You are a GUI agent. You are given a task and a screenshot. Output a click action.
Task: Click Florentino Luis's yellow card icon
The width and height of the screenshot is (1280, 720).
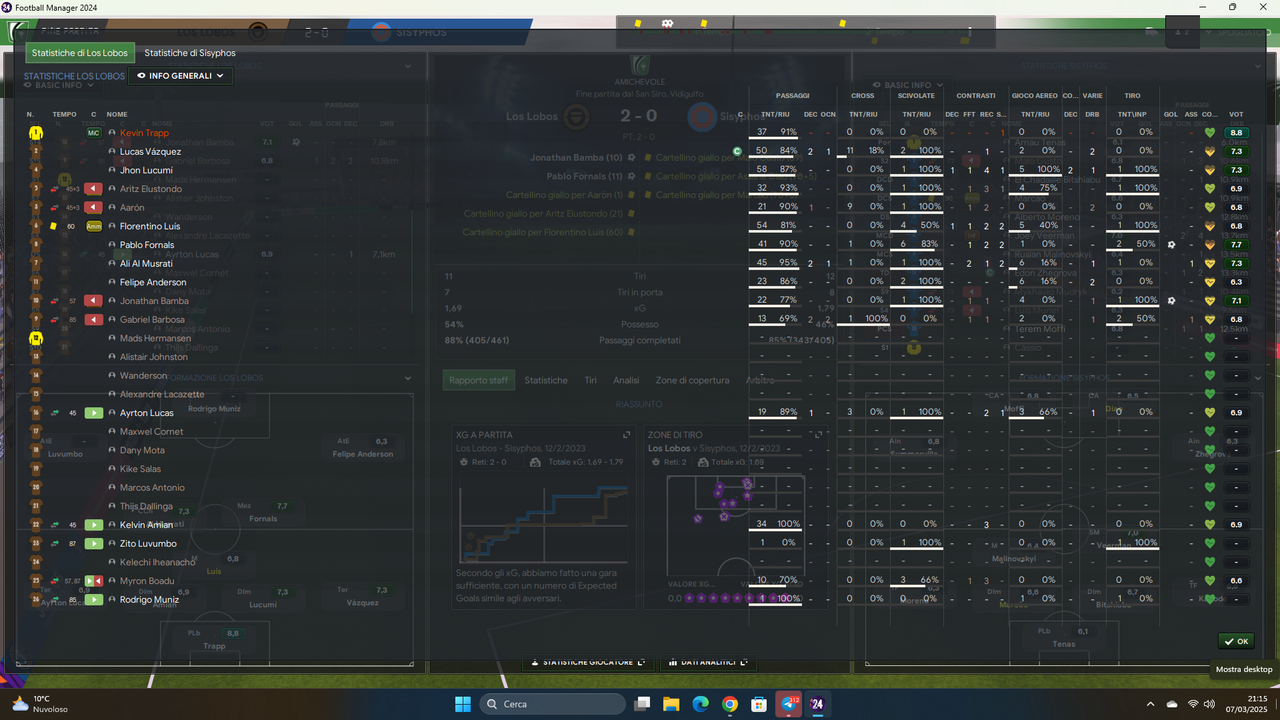click(x=54, y=226)
